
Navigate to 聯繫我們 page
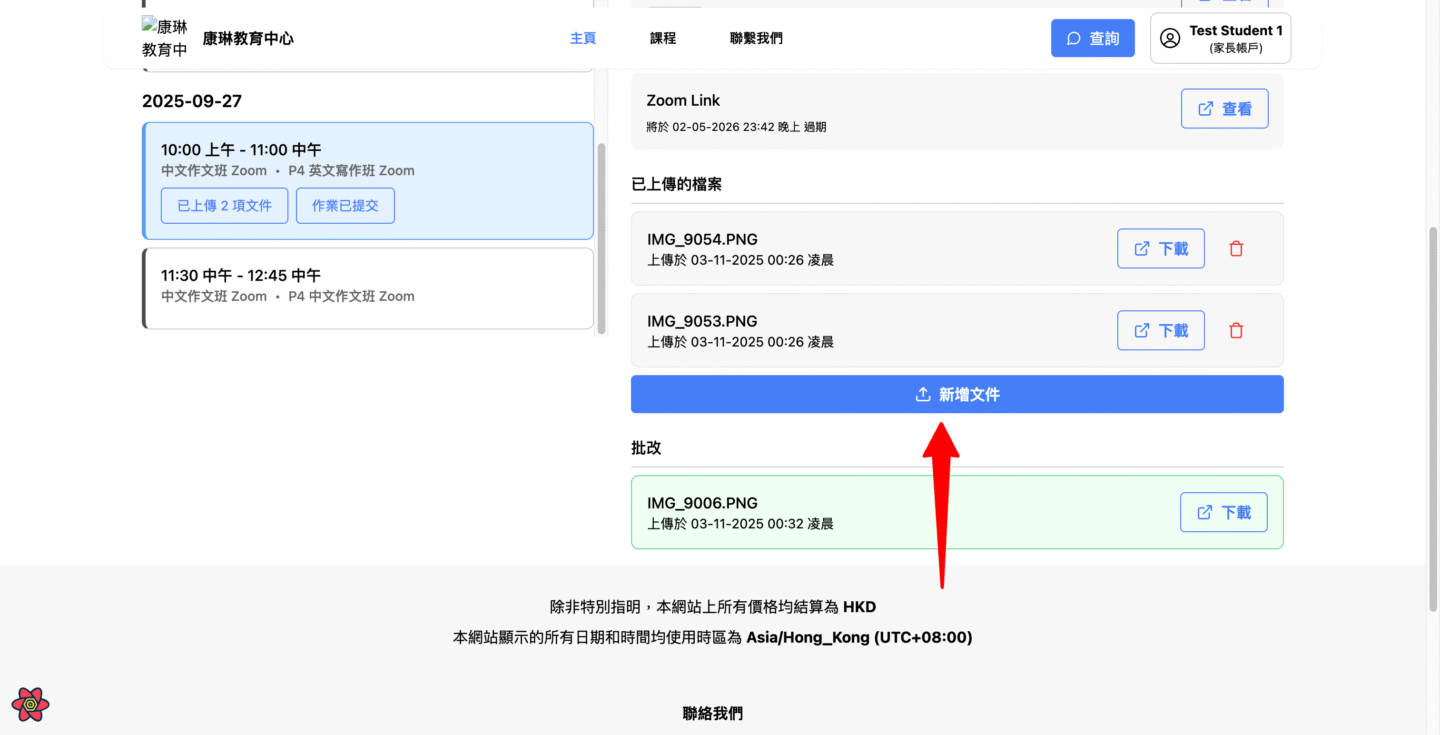click(x=756, y=38)
